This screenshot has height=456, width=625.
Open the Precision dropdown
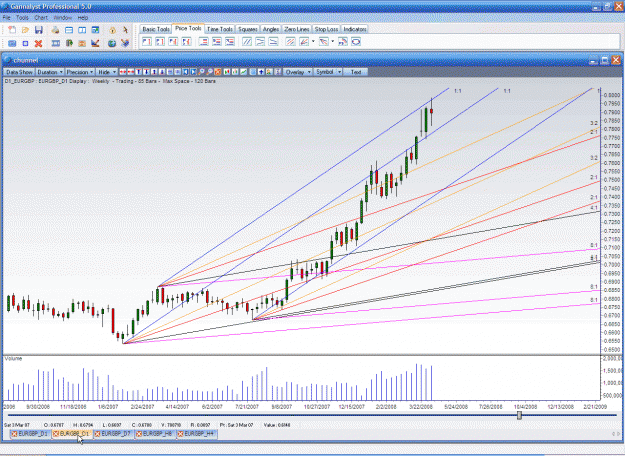(x=80, y=72)
